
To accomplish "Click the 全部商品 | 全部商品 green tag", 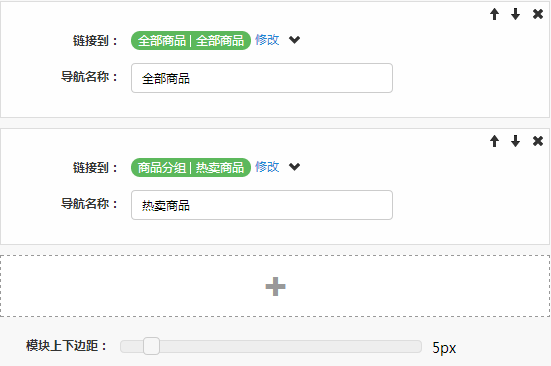I will click(x=191, y=40).
